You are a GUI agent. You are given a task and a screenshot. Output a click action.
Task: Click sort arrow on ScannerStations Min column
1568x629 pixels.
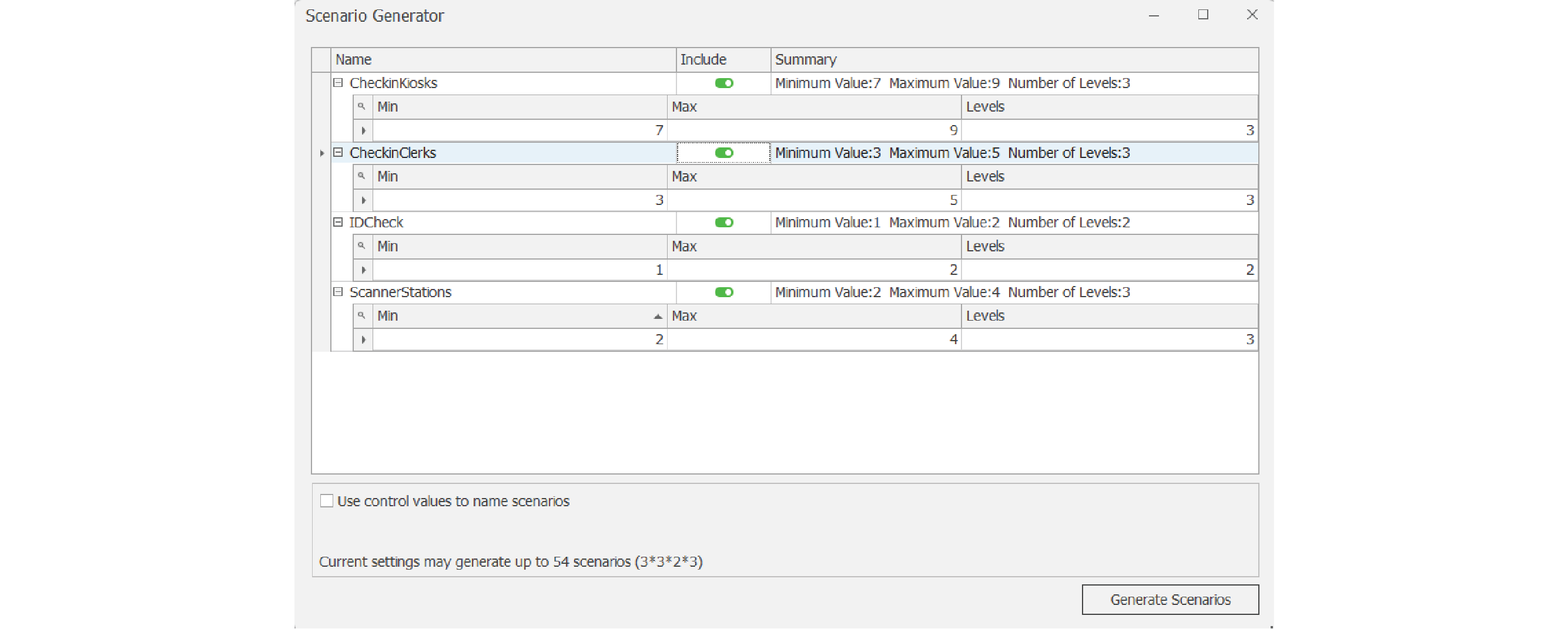658,317
